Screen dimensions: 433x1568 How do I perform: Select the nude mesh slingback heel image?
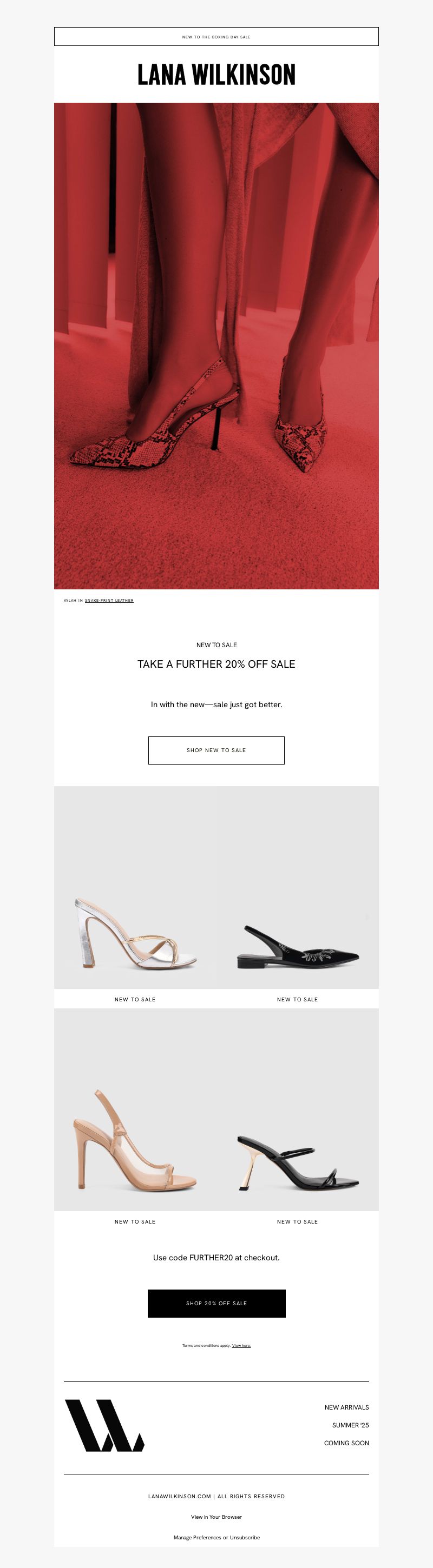[x=135, y=1109]
